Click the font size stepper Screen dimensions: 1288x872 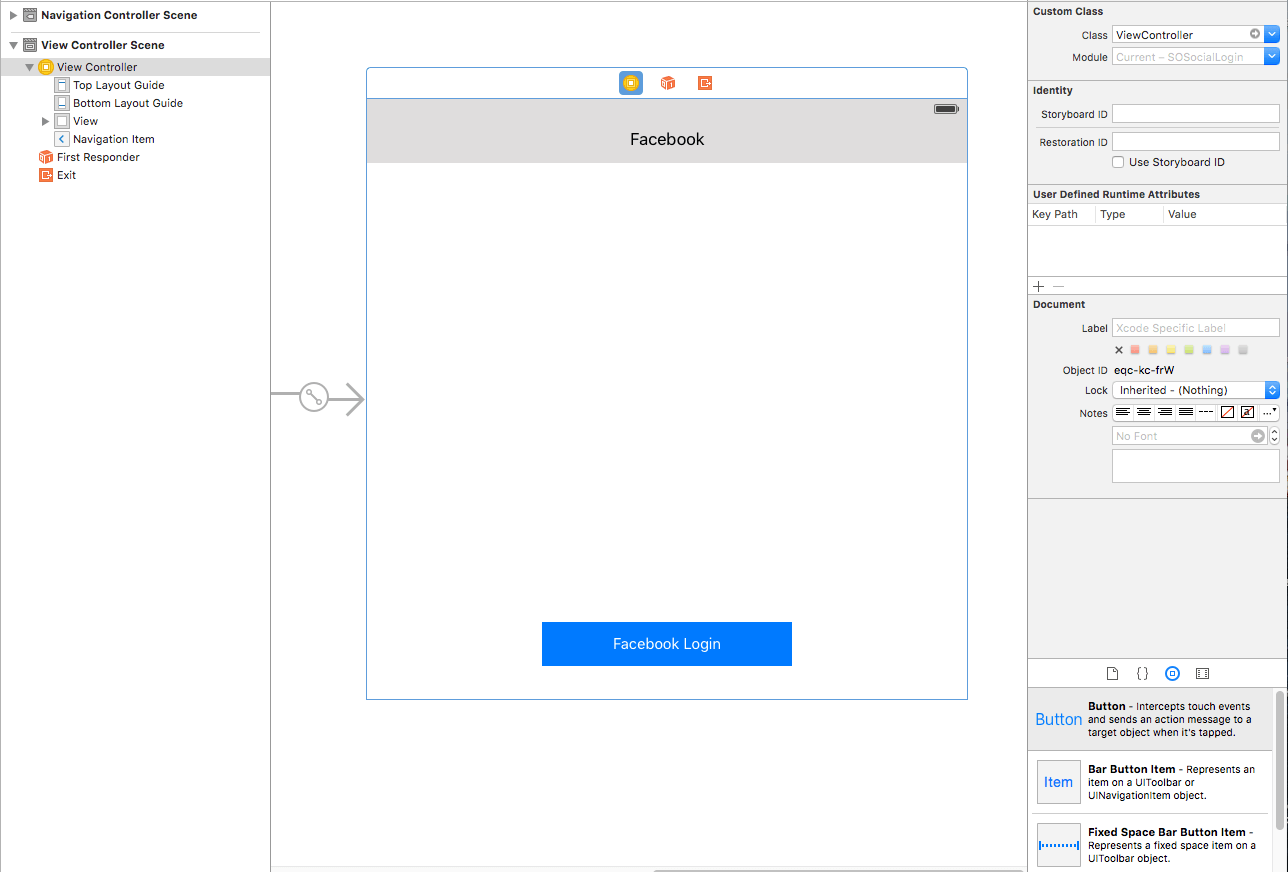[1274, 436]
